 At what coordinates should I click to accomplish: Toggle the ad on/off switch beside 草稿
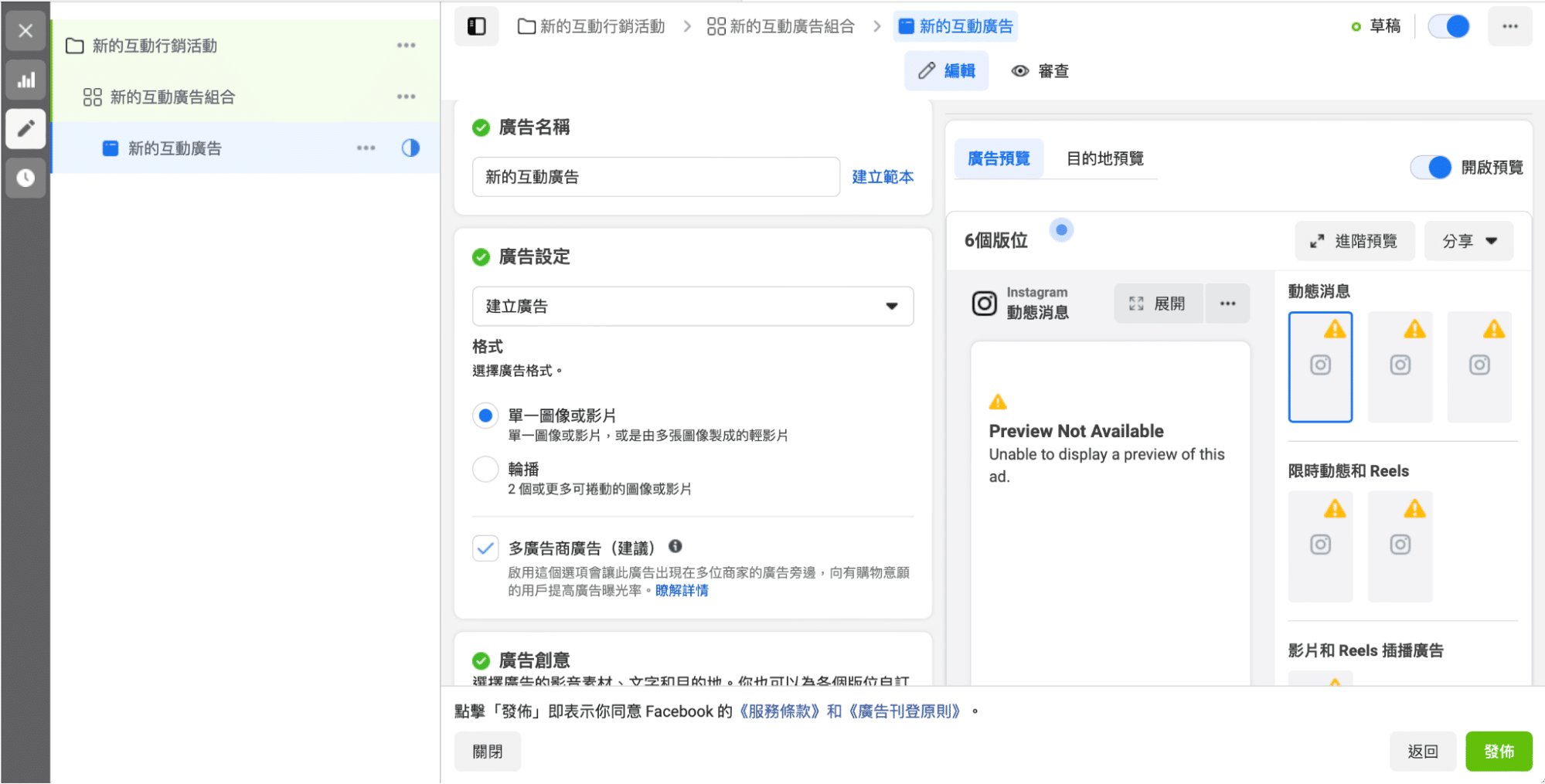tap(1449, 26)
